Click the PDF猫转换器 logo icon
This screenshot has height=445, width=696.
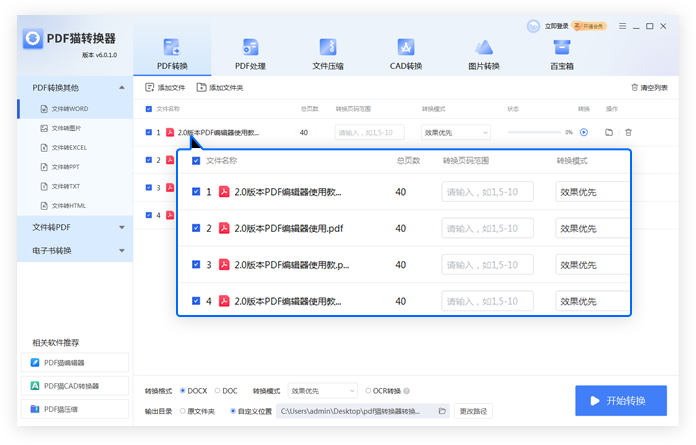32,39
